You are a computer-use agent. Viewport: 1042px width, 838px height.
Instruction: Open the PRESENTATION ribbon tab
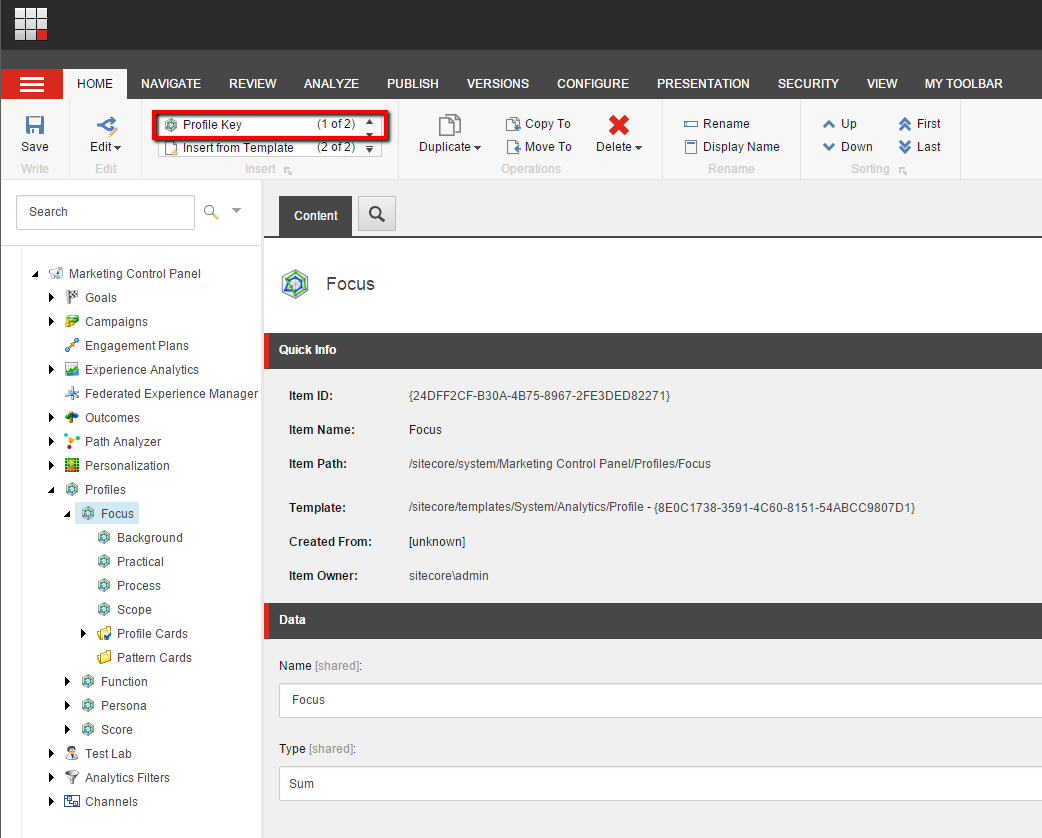pyautogui.click(x=703, y=84)
